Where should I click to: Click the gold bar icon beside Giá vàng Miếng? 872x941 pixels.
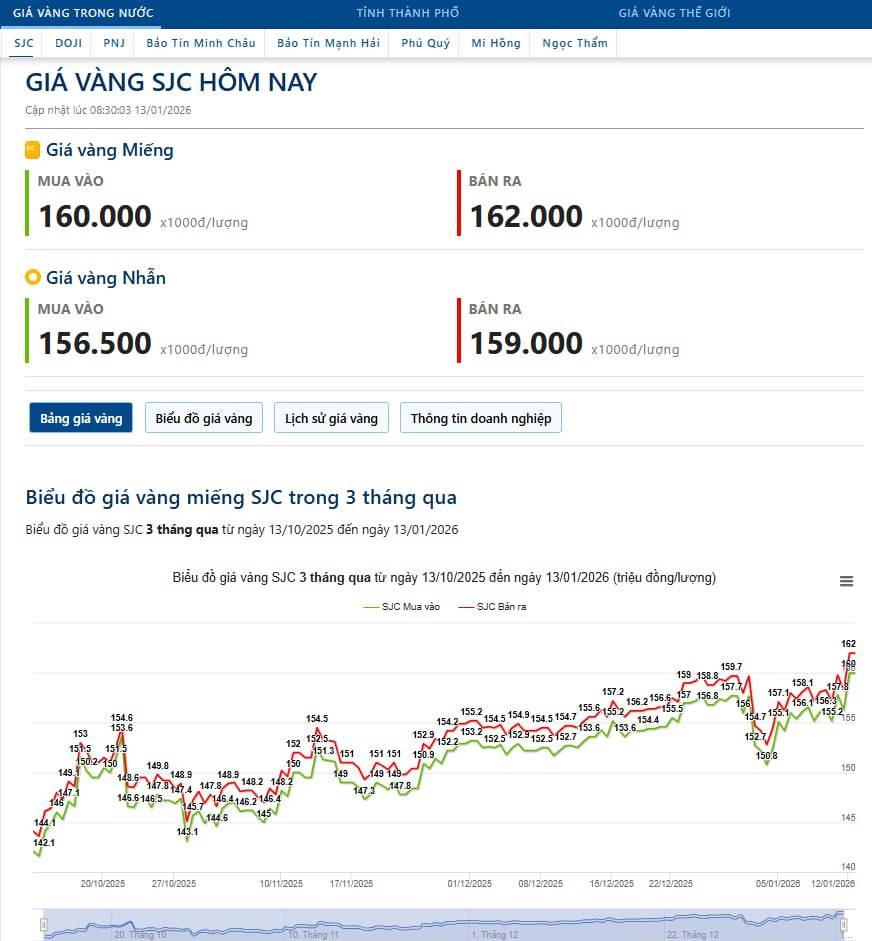pyautogui.click(x=32, y=150)
